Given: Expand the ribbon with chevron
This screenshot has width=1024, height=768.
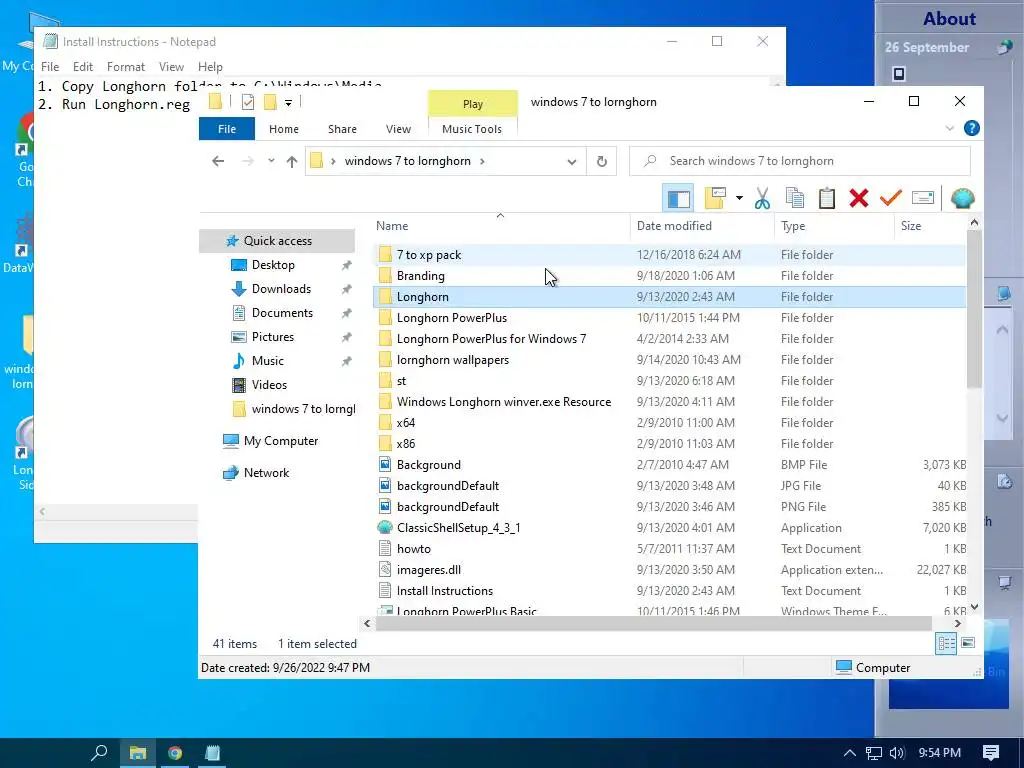Looking at the screenshot, I should (x=950, y=129).
